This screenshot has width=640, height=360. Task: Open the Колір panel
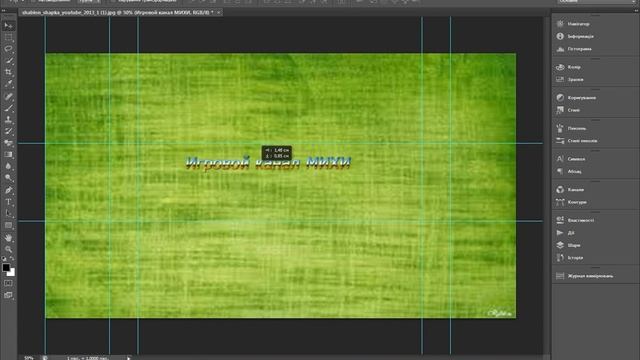tap(569, 67)
